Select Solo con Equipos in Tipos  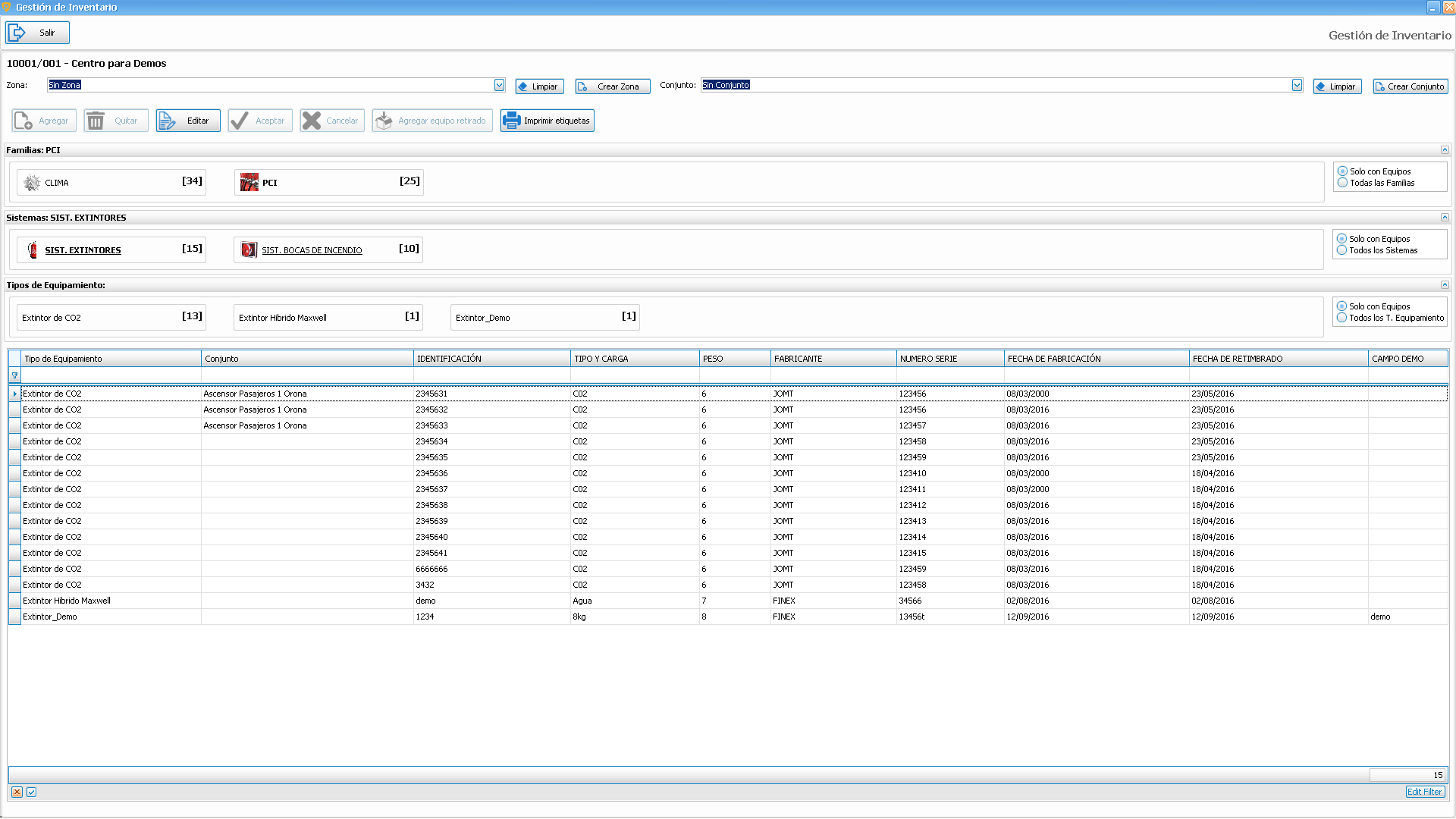point(1341,306)
